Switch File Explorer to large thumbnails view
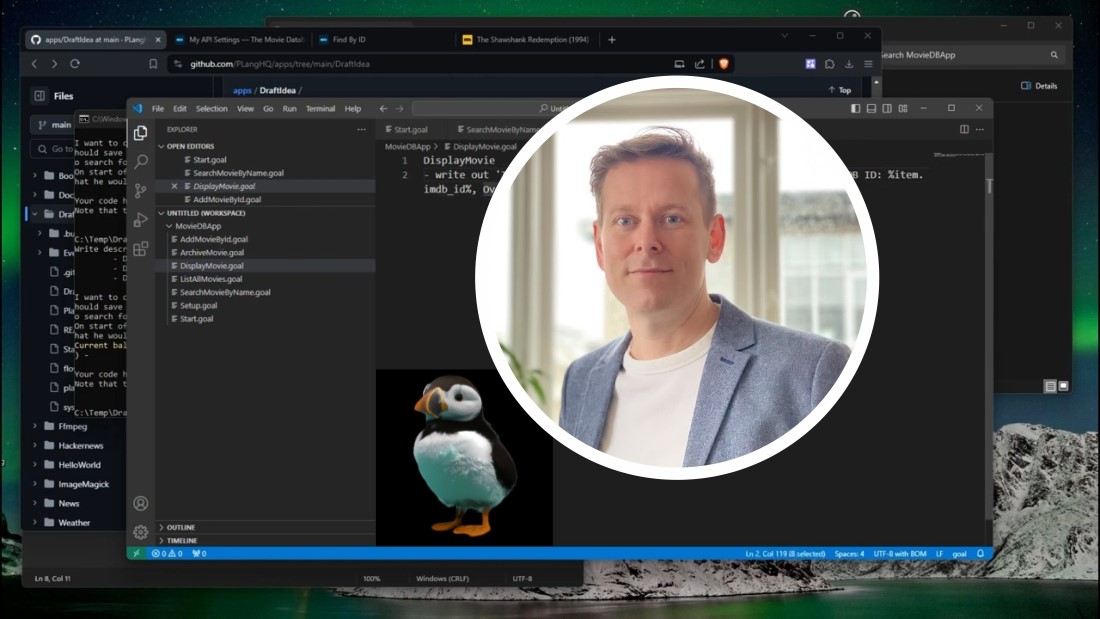1100x619 pixels. 1064,386
